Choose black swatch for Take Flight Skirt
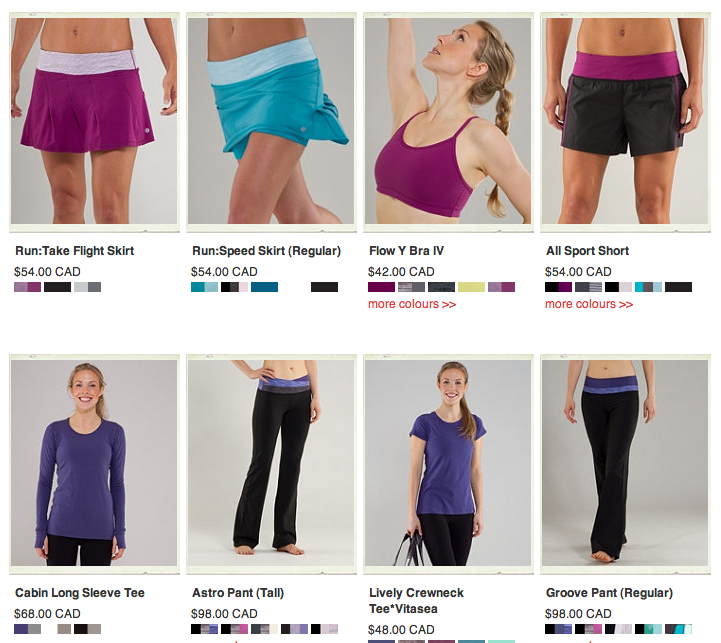Image resolution: width=721 pixels, height=643 pixels. pos(57,287)
